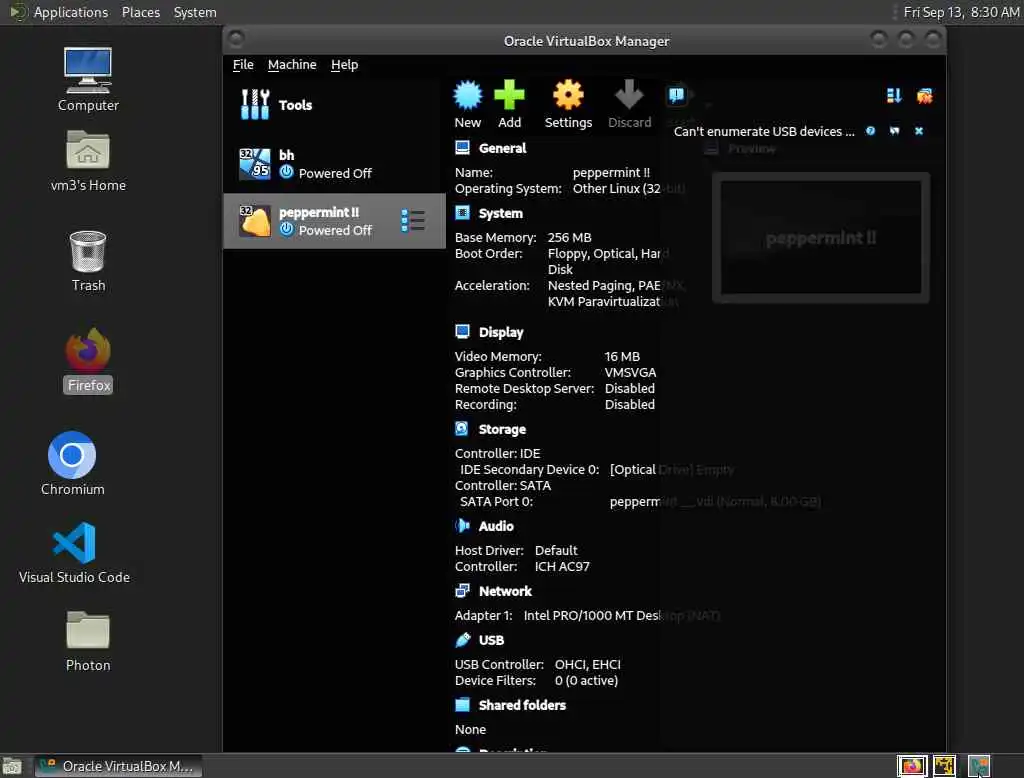
Task: Open the System menu in top panel
Action: tap(195, 12)
